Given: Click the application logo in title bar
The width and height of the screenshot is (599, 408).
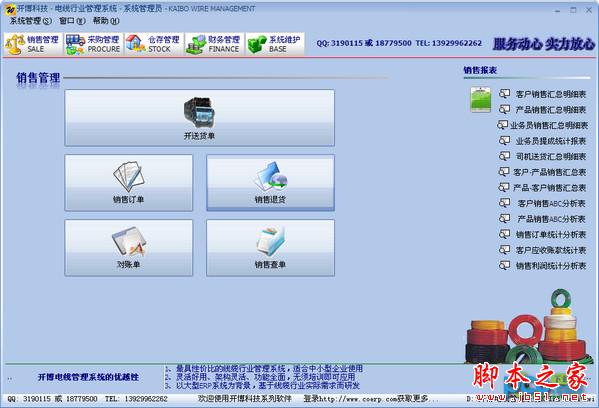Looking at the screenshot, I should (10, 9).
